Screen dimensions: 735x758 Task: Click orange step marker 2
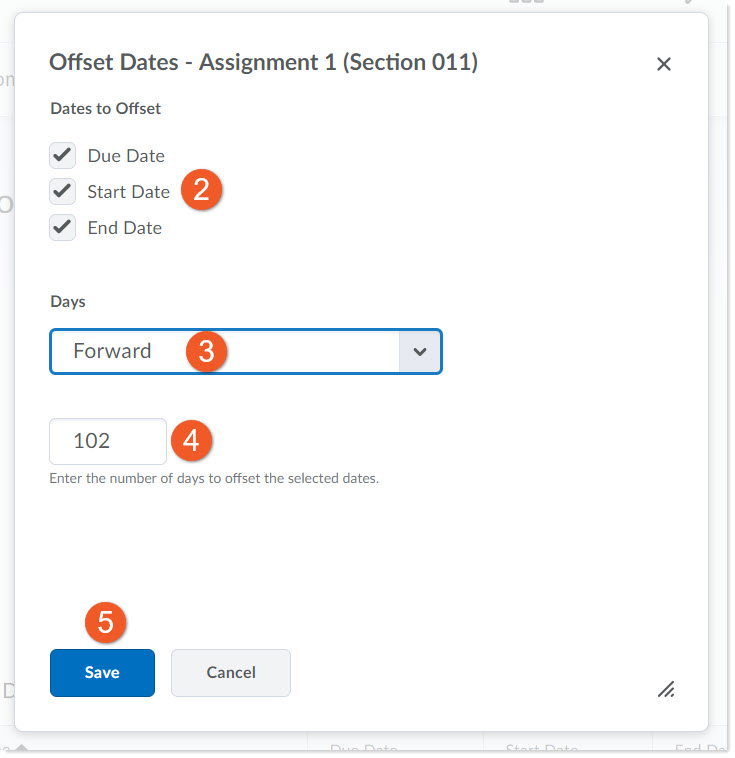pos(201,190)
